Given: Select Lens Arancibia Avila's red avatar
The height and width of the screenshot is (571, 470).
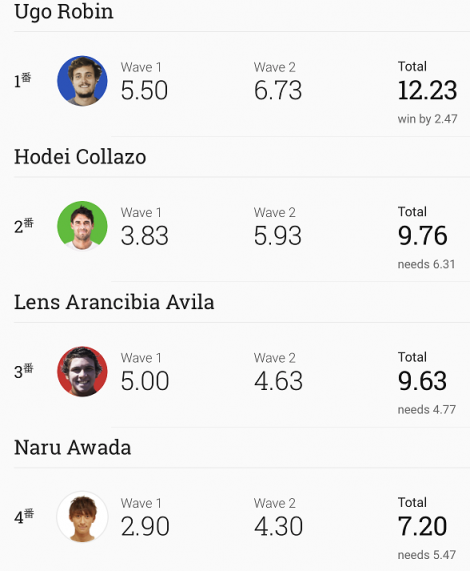Looking at the screenshot, I should pos(82,371).
